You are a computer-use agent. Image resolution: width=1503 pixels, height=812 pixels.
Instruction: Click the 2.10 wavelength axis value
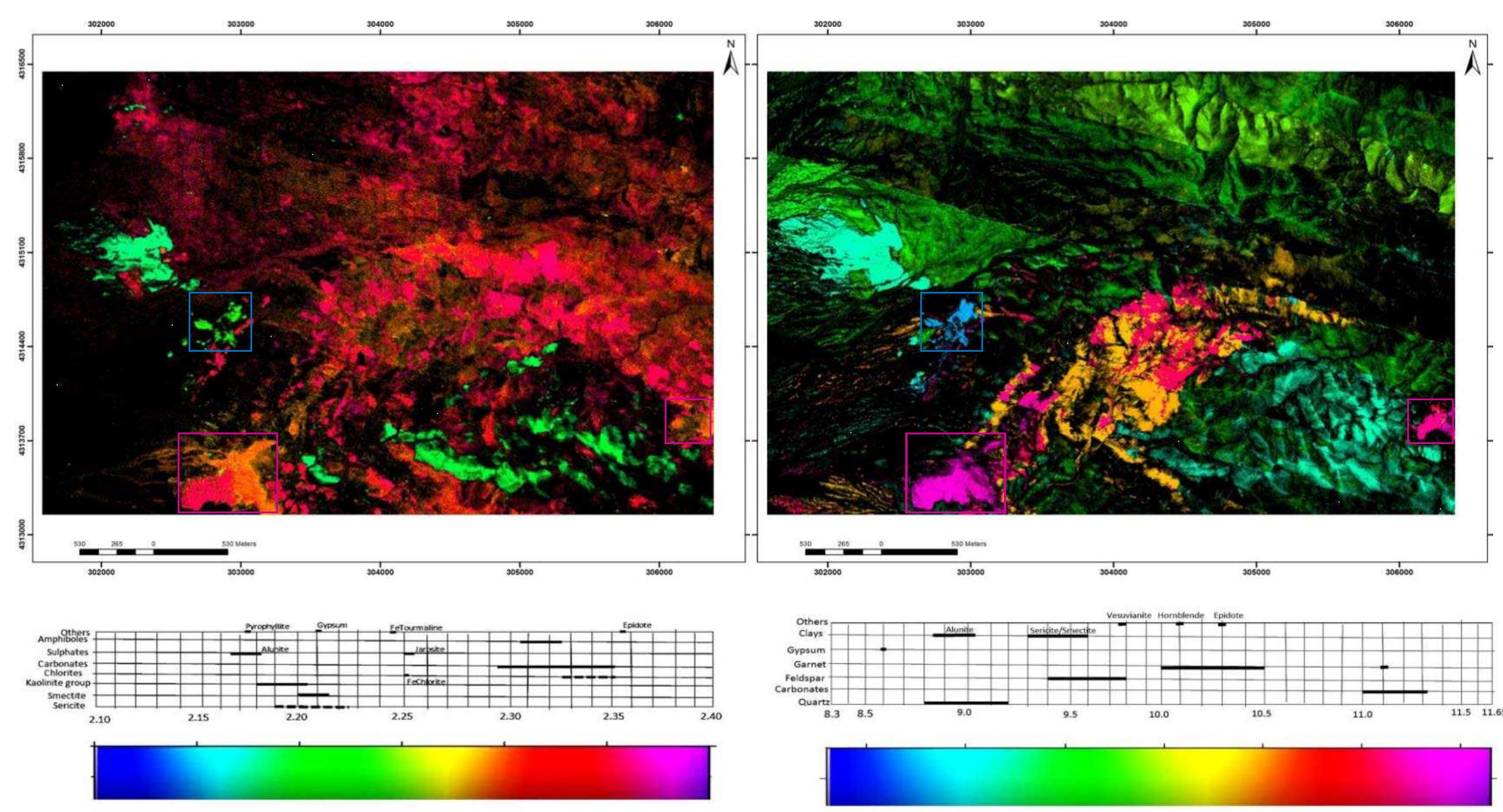[x=99, y=720]
